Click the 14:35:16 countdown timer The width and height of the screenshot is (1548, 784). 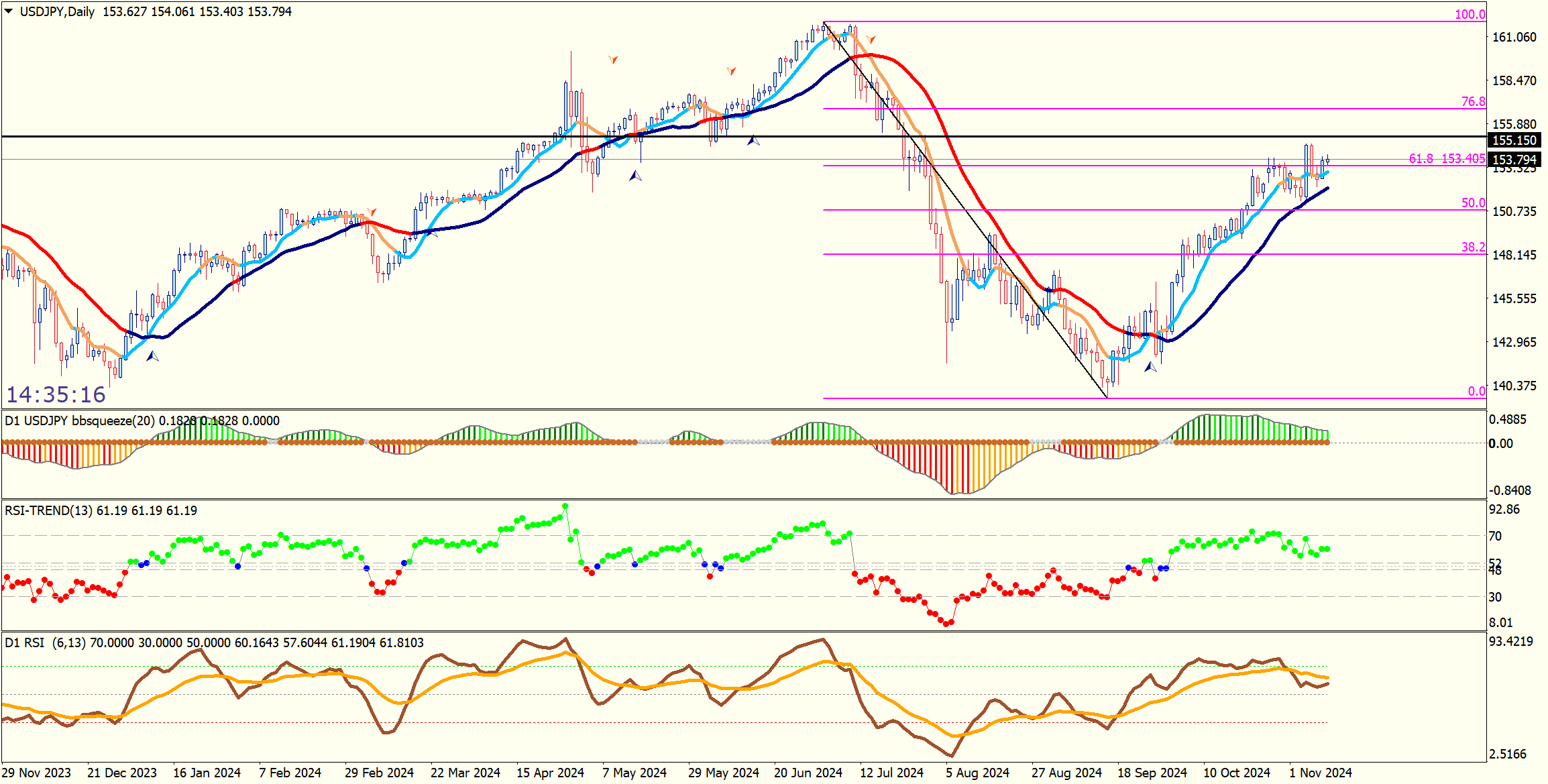56,394
